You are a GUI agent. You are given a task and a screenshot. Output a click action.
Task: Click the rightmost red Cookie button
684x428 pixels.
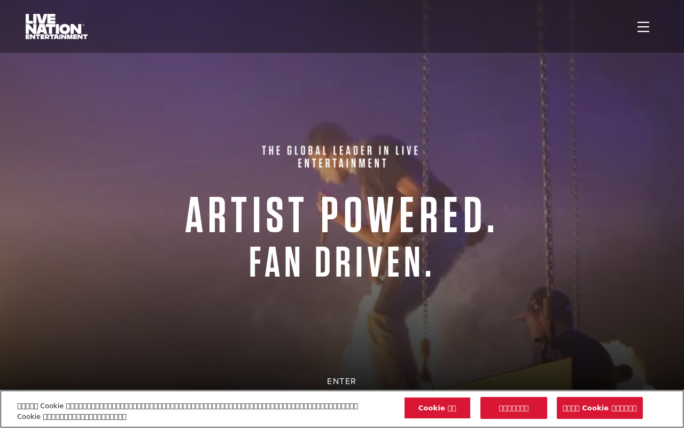[x=599, y=408]
